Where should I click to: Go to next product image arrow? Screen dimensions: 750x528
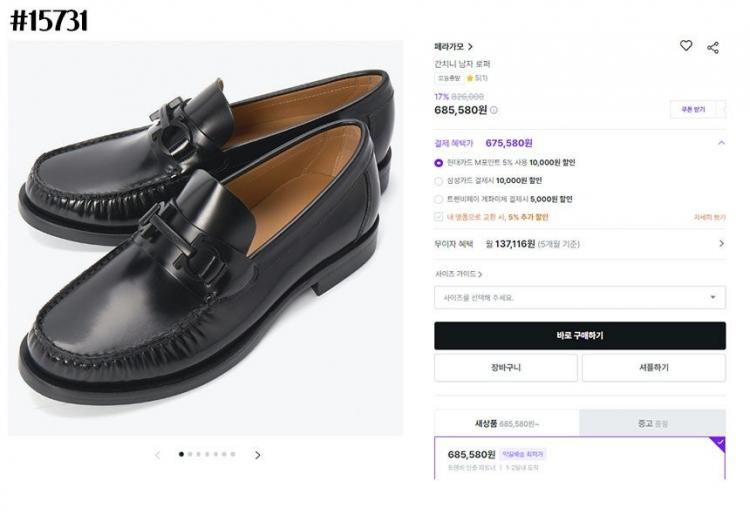[x=257, y=455]
